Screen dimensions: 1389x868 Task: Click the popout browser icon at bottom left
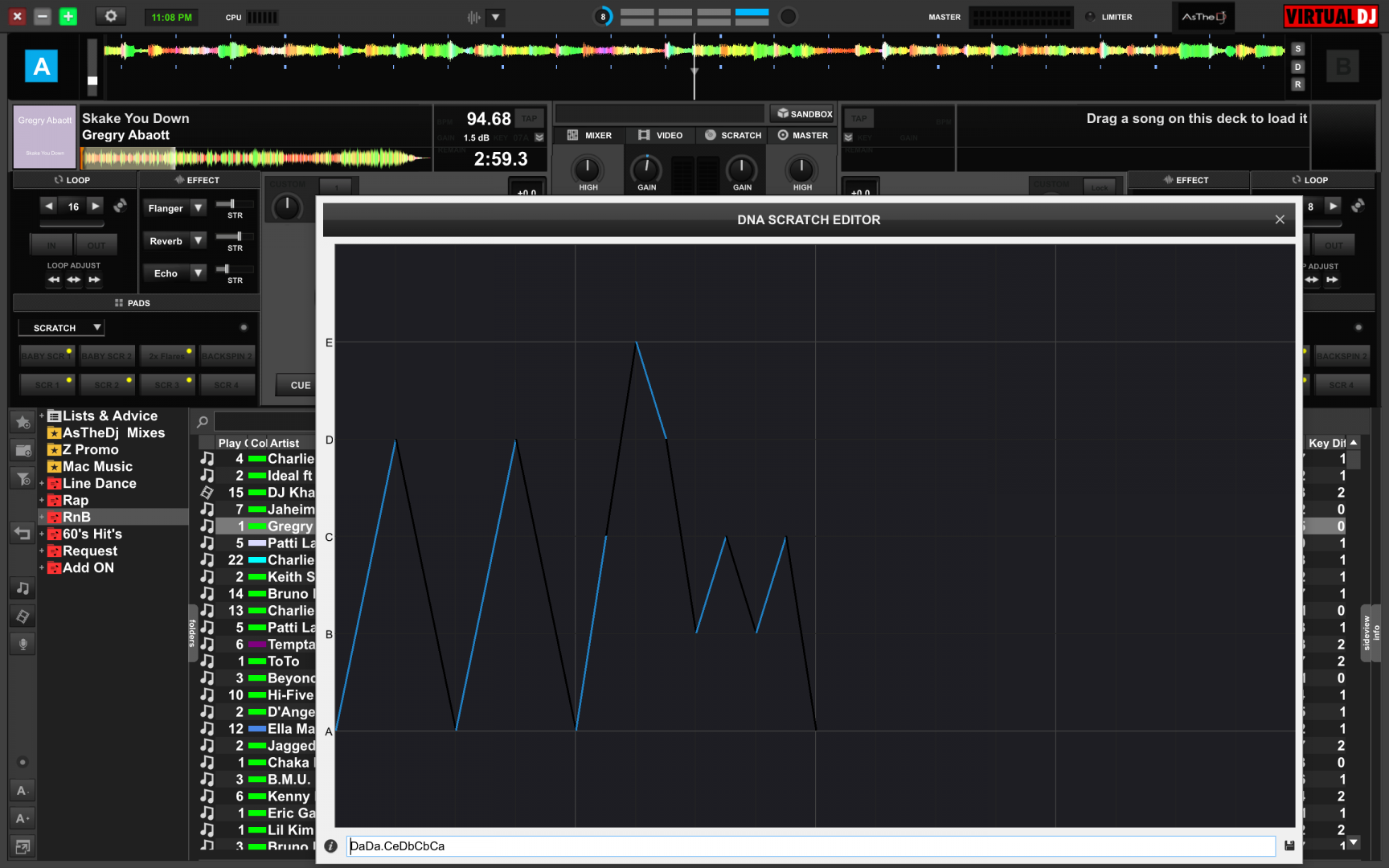(x=23, y=846)
